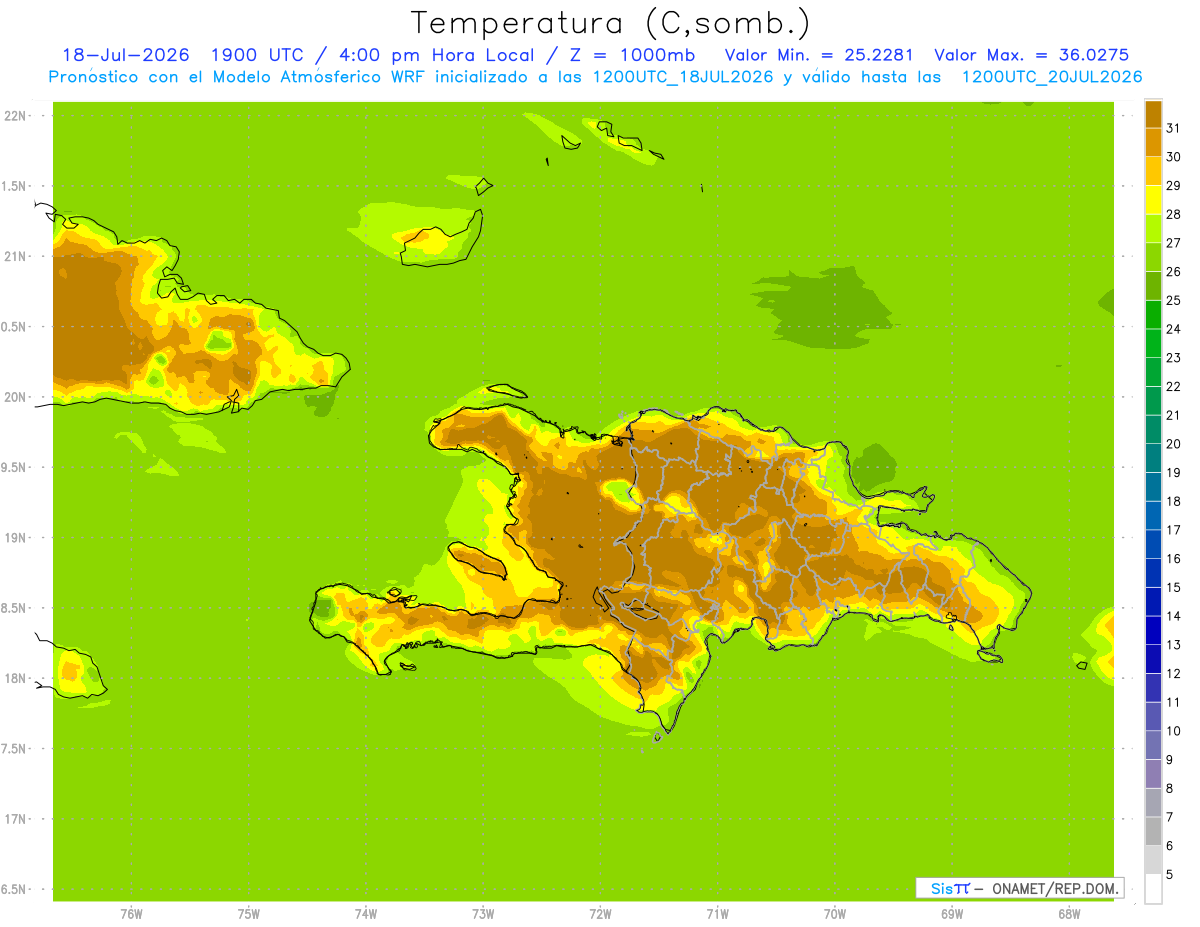Click the "71W" longitude label
The image size is (1200, 927).
717,914
